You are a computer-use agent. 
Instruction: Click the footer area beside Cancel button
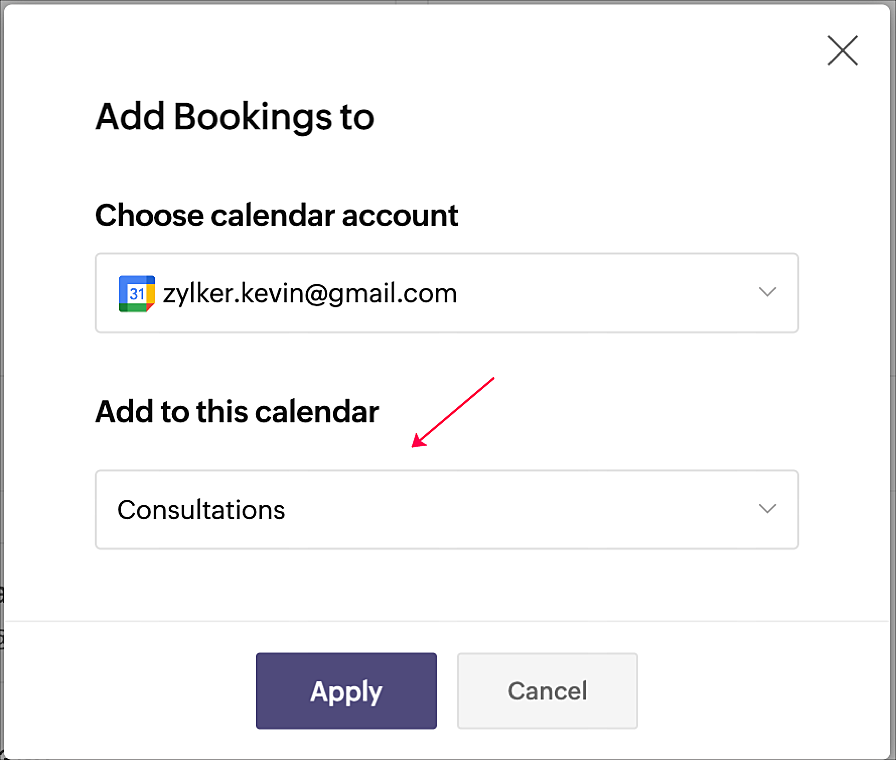tap(760, 691)
